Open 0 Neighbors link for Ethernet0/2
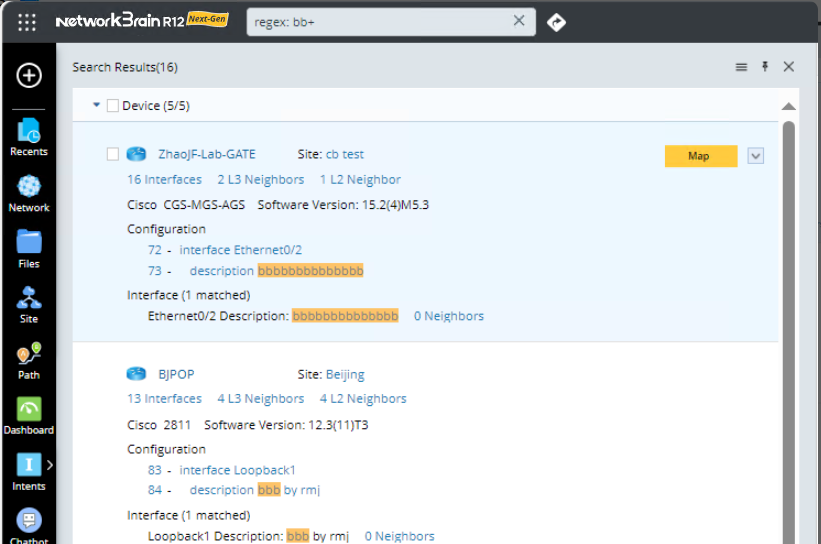Image resolution: width=821 pixels, height=544 pixels. [x=449, y=316]
